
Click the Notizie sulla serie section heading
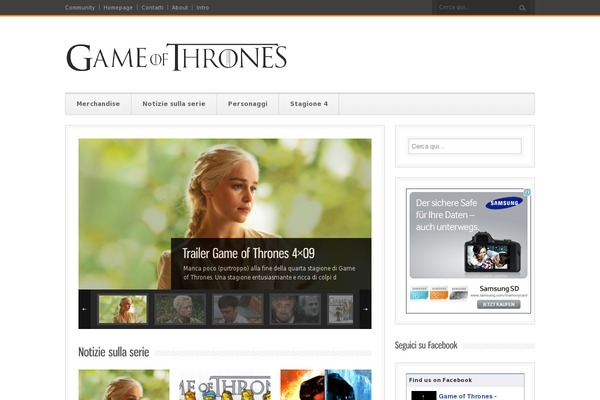pyautogui.click(x=114, y=352)
